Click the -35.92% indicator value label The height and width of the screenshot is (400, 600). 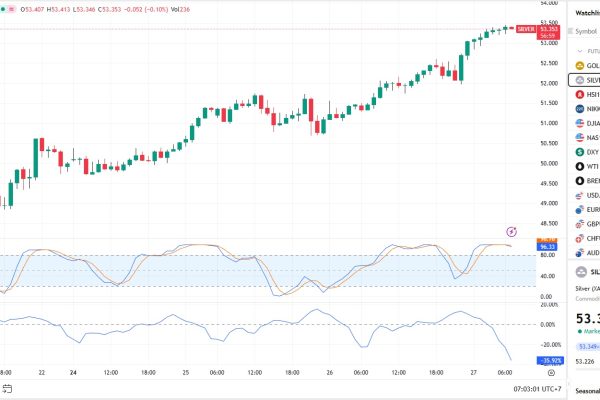pos(549,360)
